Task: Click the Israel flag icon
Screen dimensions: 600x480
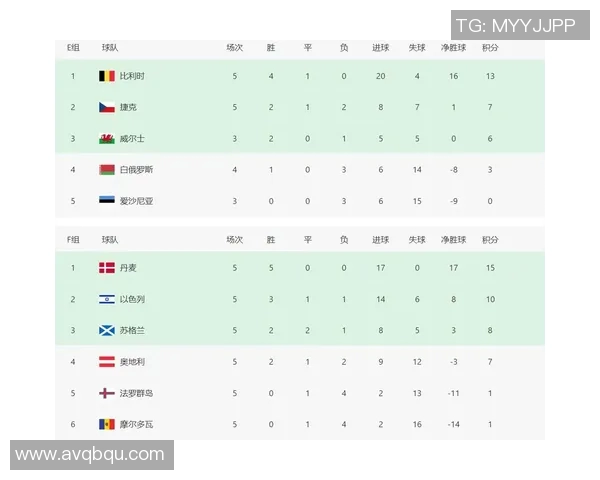Action: tap(107, 299)
